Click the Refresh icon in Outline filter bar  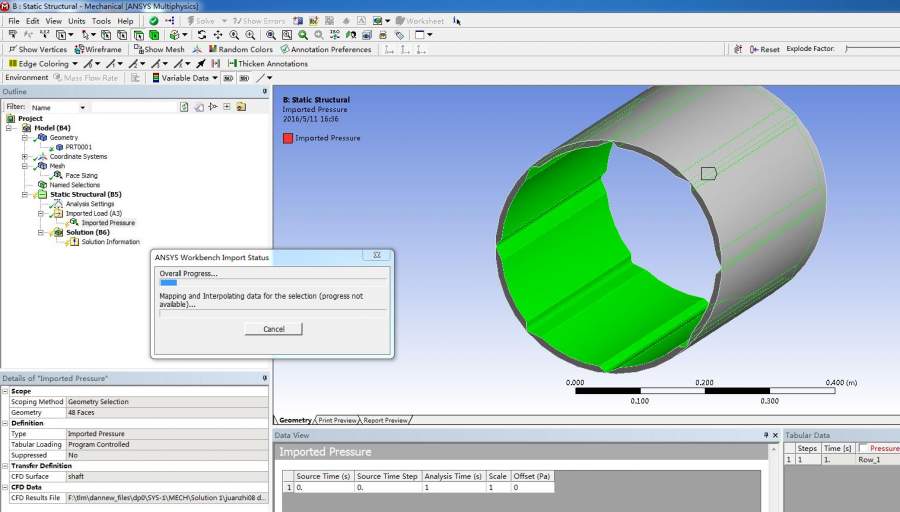pos(184,107)
